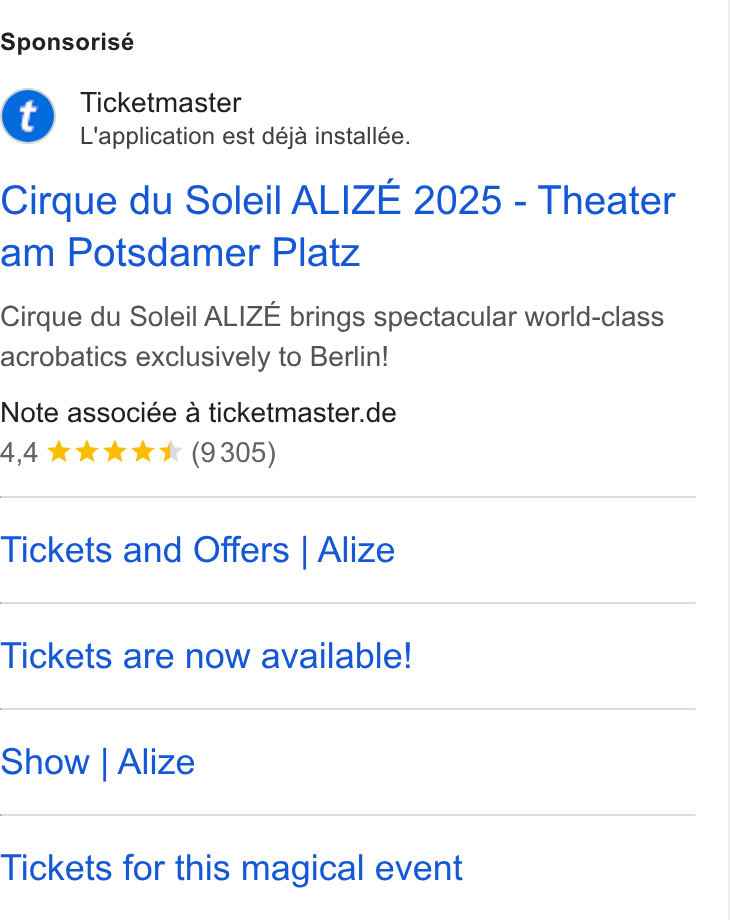The width and height of the screenshot is (730, 920).
Task: Click the "Sponsorisé" label
Action: click(67, 42)
